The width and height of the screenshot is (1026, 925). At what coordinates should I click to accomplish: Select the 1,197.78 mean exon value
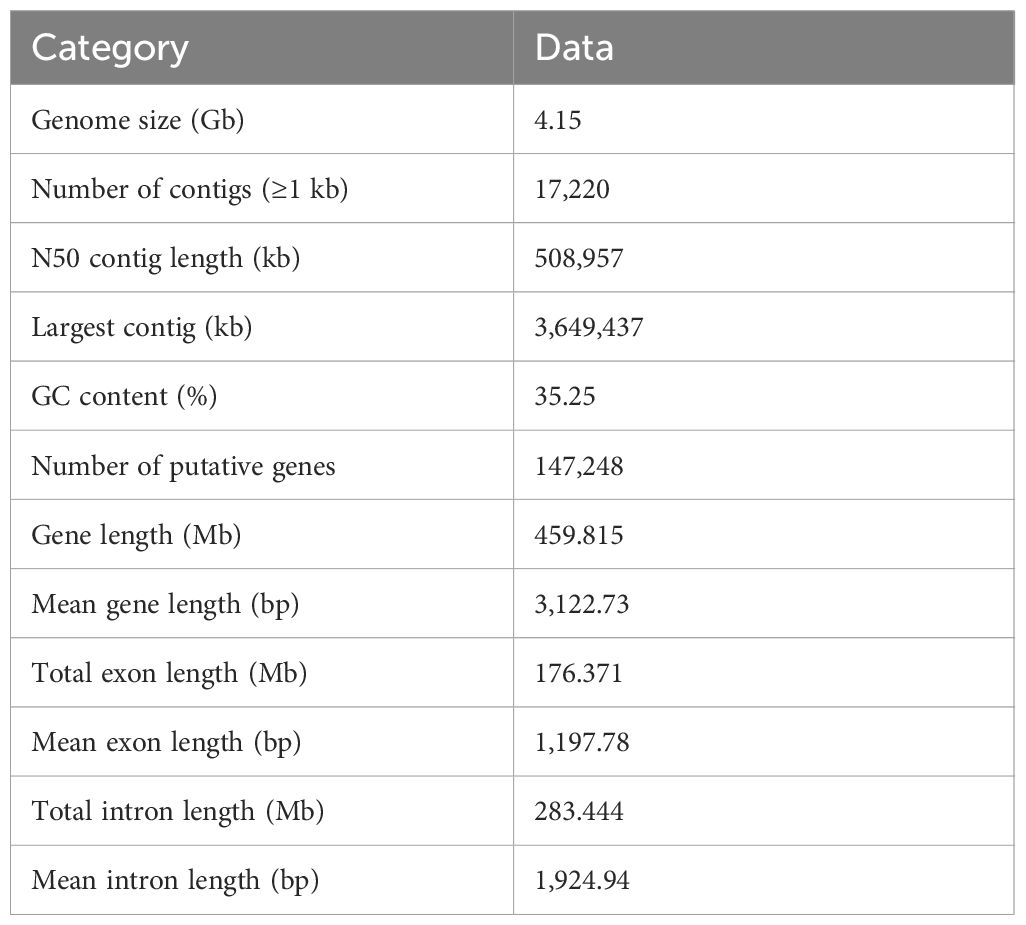[582, 742]
